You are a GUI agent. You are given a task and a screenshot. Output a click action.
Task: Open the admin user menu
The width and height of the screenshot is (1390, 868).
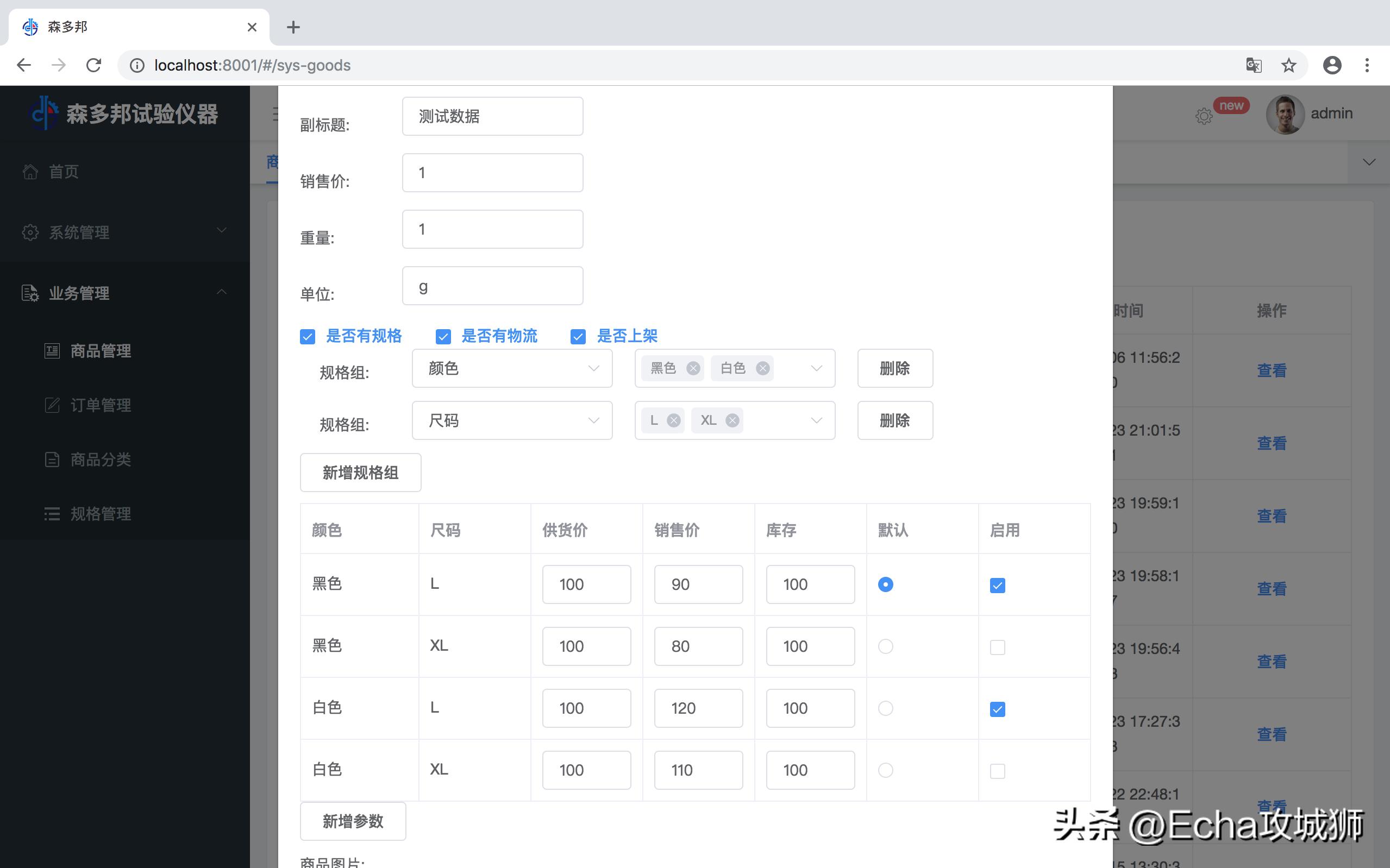(x=1285, y=114)
